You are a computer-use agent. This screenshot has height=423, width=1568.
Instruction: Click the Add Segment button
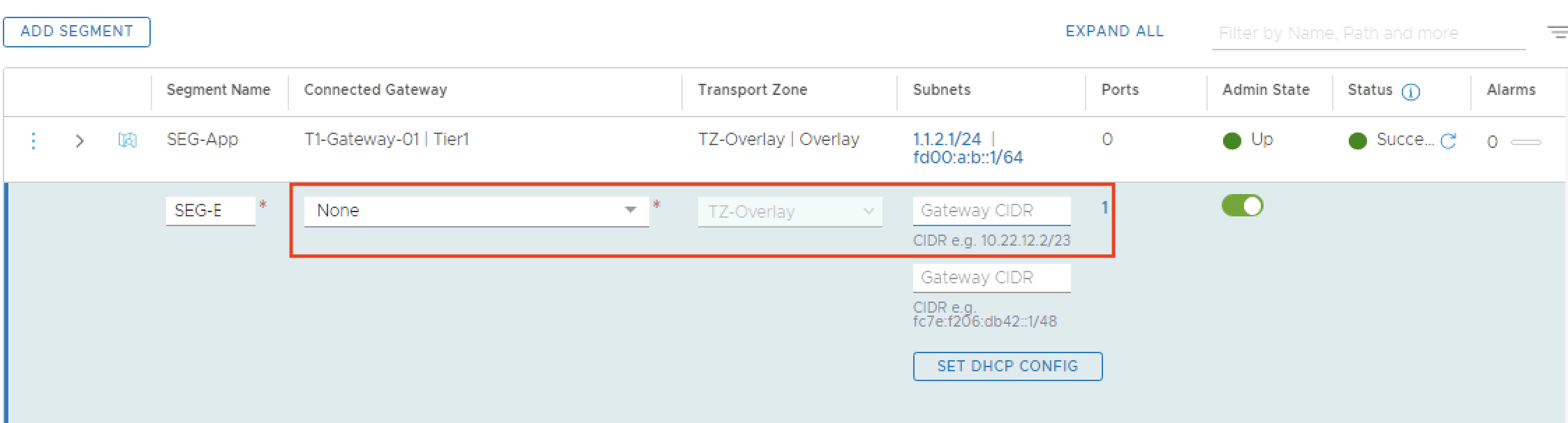pos(77,32)
